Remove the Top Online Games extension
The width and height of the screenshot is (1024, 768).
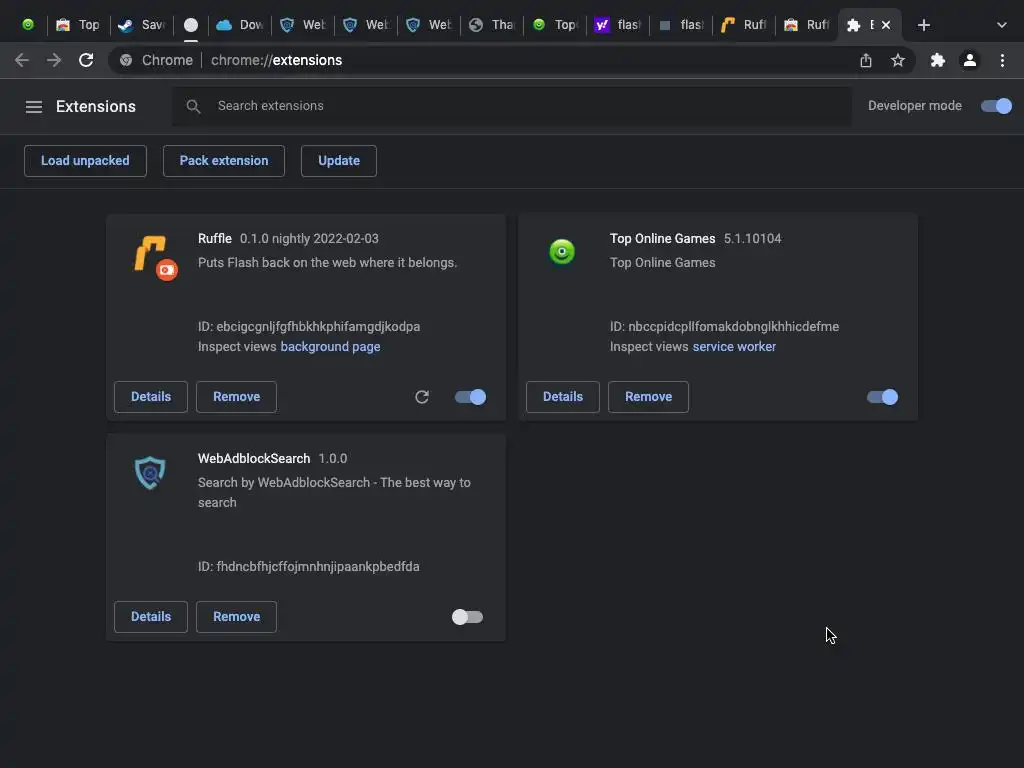click(648, 396)
